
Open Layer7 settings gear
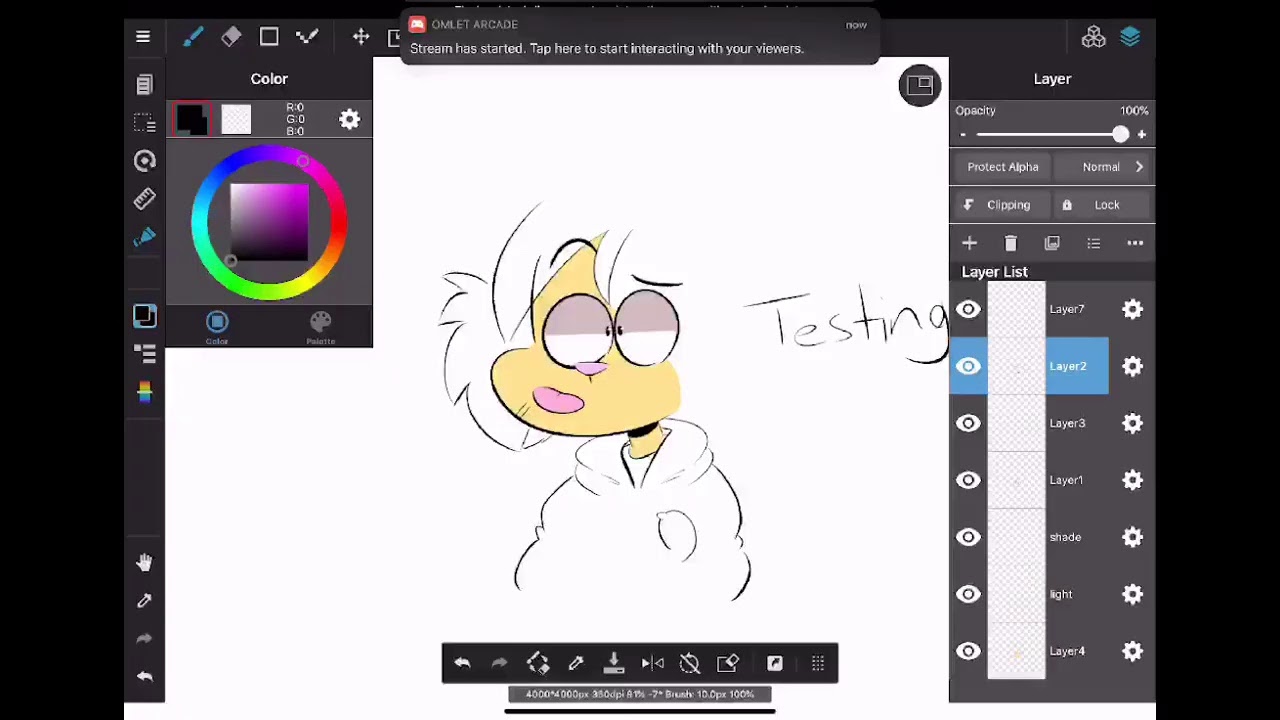click(1132, 310)
